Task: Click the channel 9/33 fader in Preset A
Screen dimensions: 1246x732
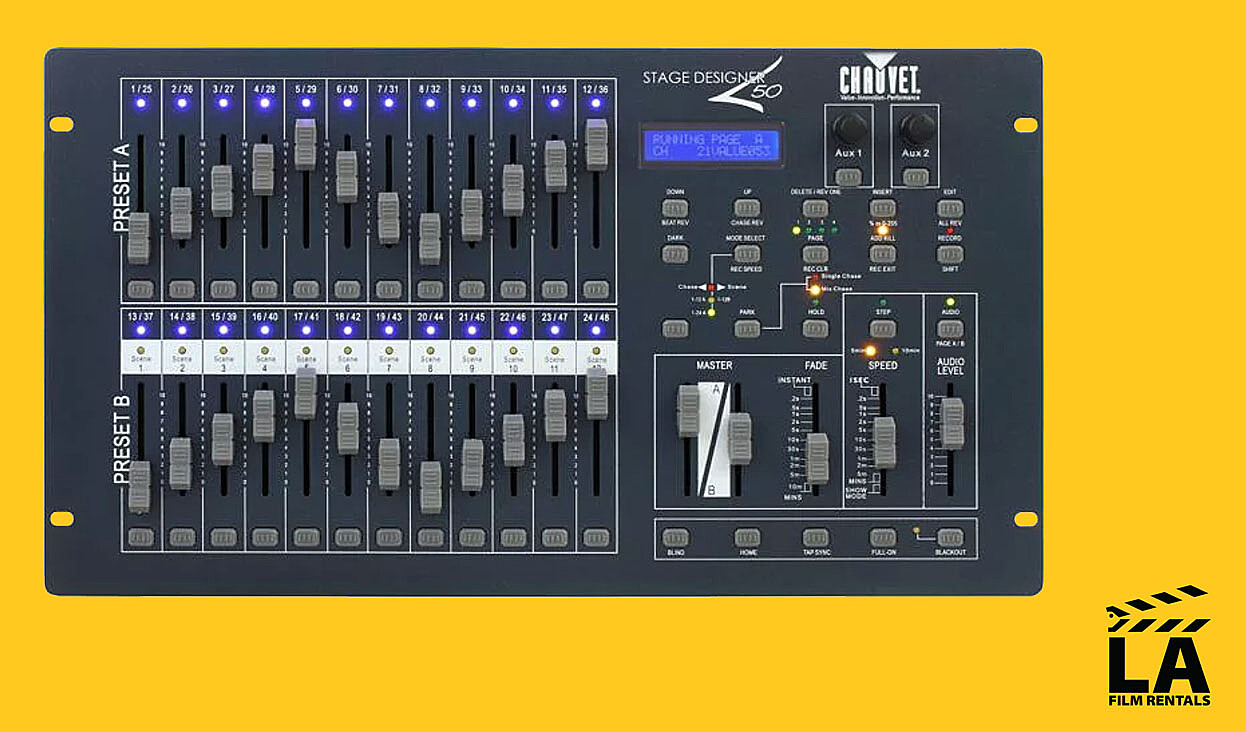Action: (471, 215)
